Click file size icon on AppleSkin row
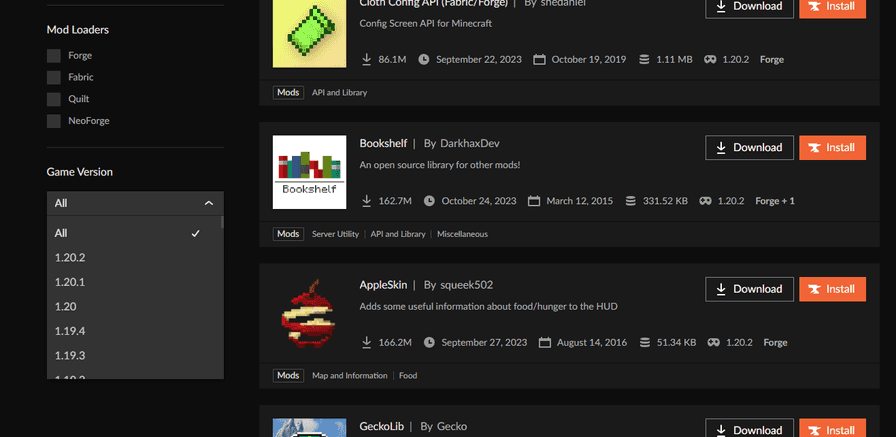The height and width of the screenshot is (437, 896). click(x=630, y=343)
